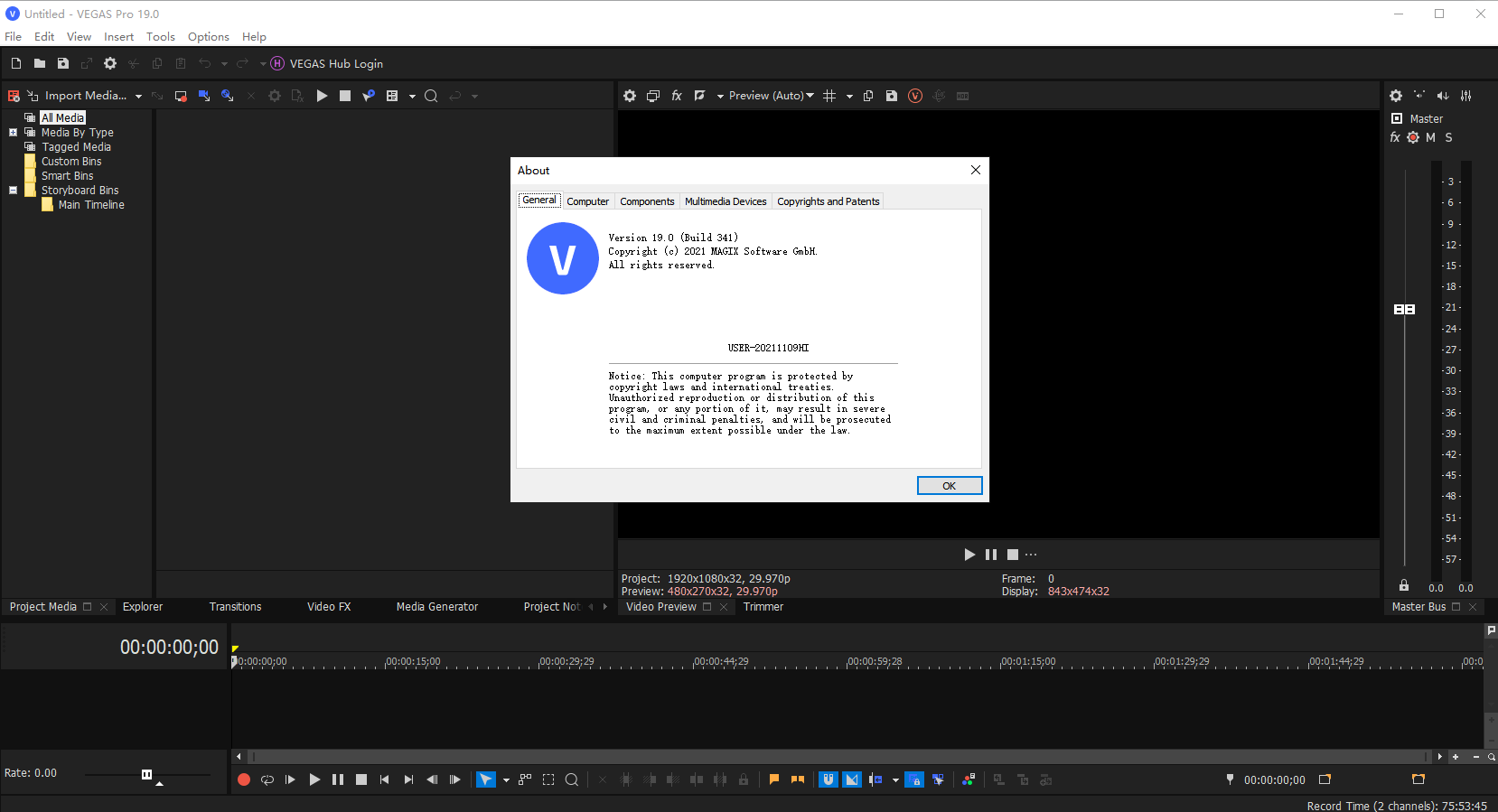Select the Normal Edit arrow tool
The width and height of the screenshot is (1498, 812).
(x=486, y=779)
